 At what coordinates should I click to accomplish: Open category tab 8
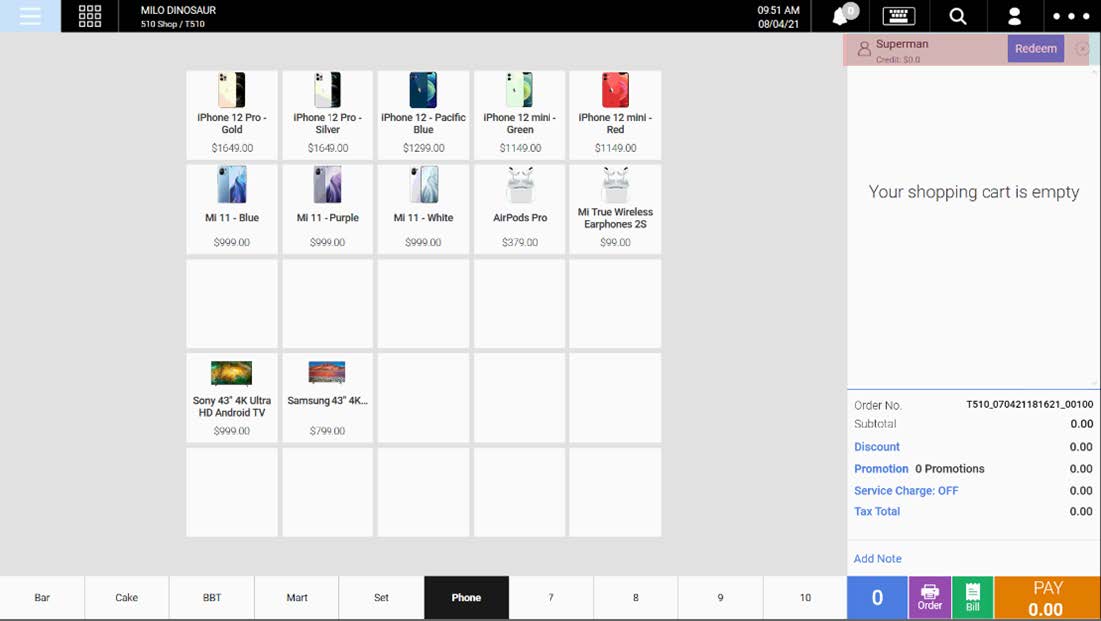[x=635, y=597]
